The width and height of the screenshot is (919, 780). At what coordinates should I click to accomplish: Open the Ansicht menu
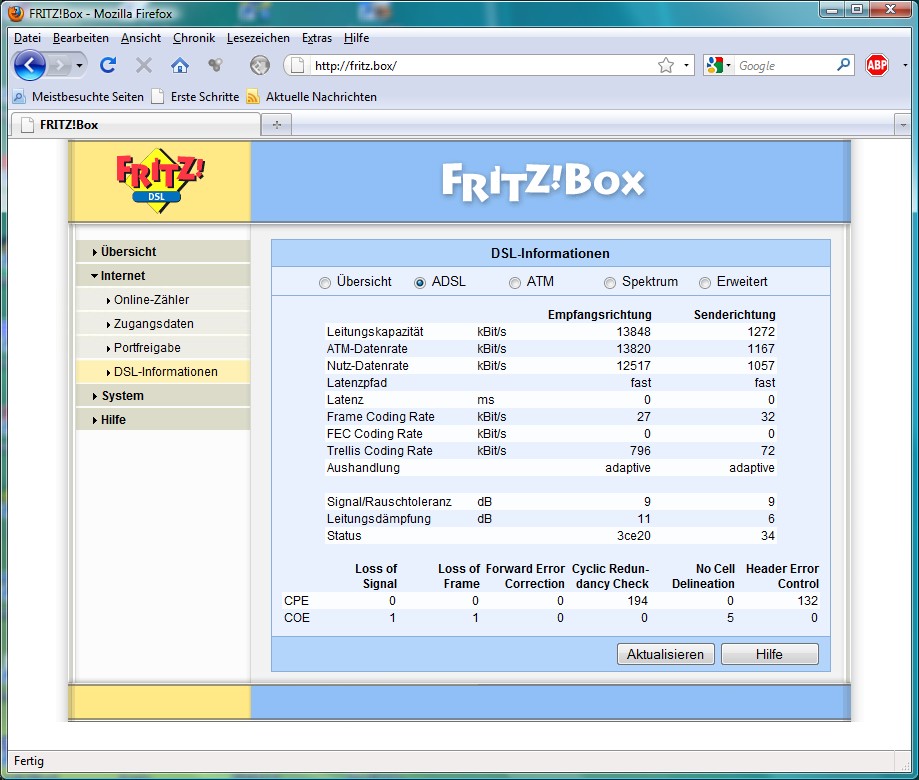(x=141, y=38)
